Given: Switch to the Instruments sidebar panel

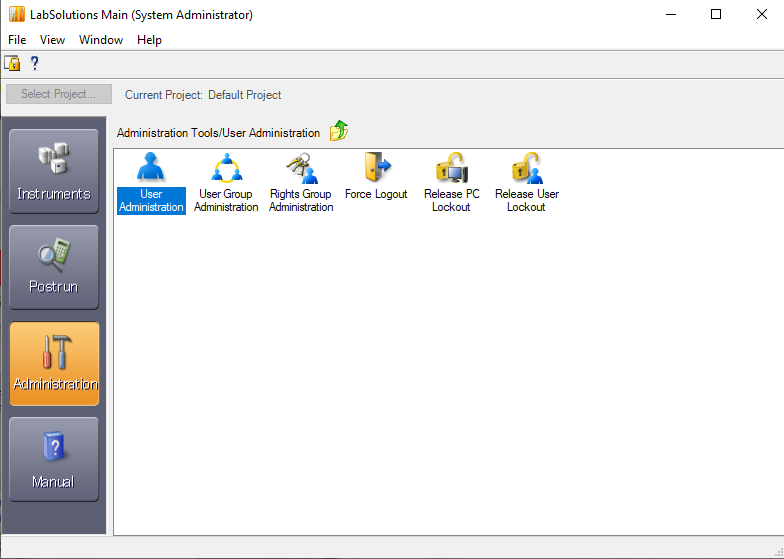Looking at the screenshot, I should point(54,171).
